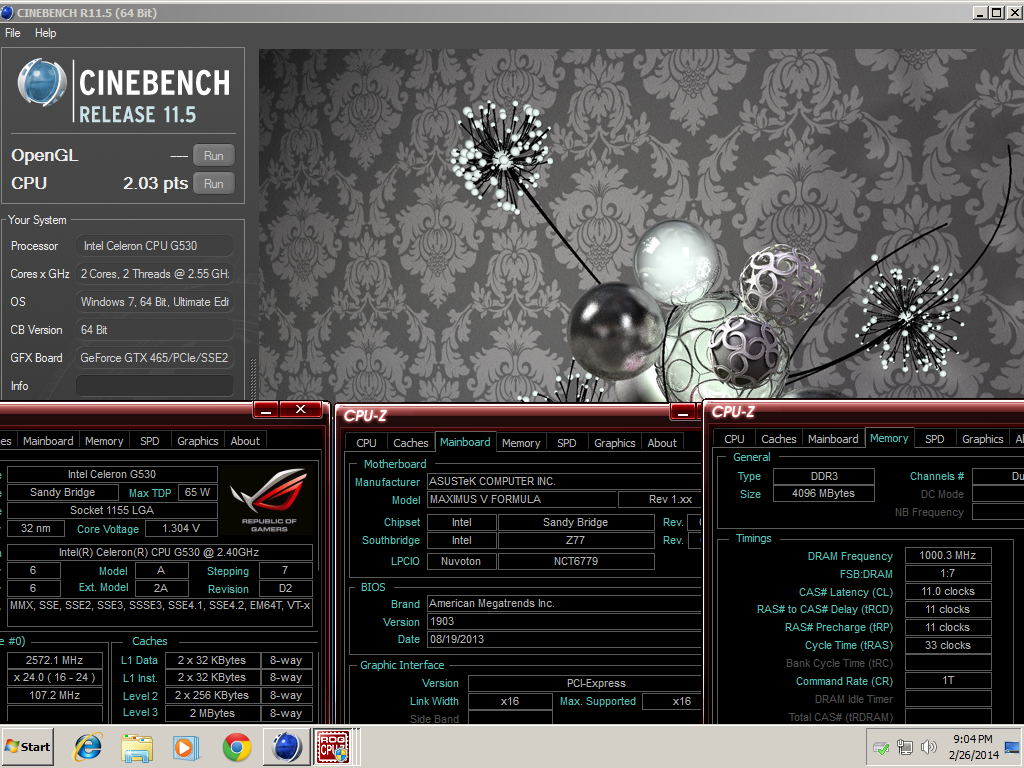
Task: Open About tab in middle CPU-Z window
Action: 662,443
